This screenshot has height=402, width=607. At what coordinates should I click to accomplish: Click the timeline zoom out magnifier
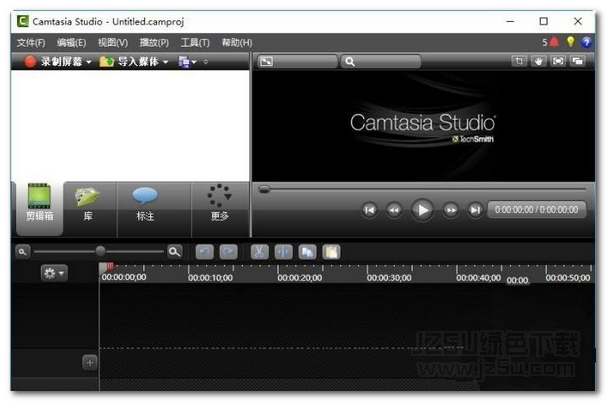pos(23,252)
